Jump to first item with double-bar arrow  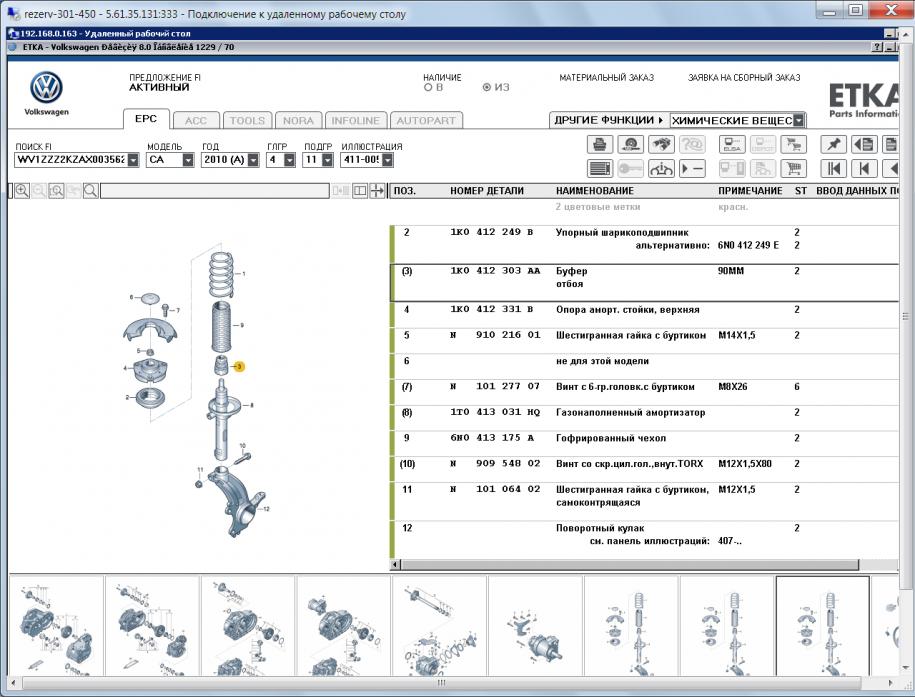tap(833, 169)
